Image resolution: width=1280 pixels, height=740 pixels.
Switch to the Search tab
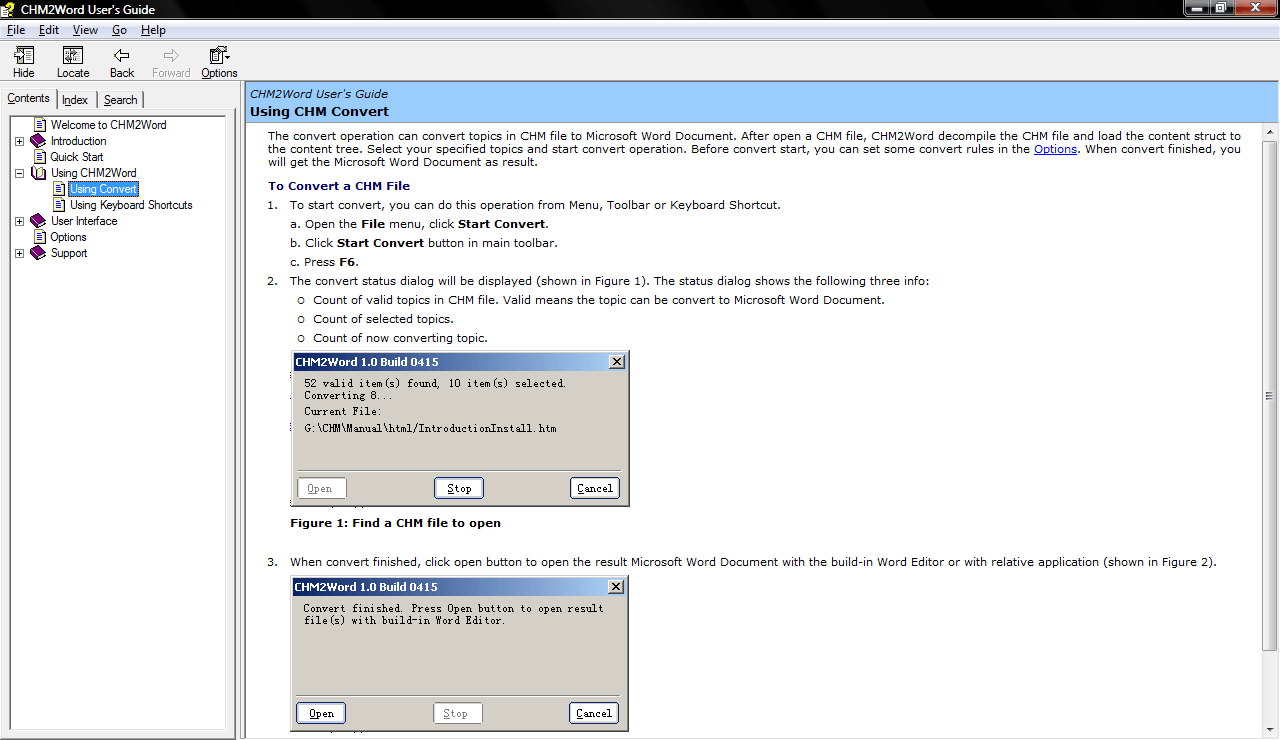121,100
